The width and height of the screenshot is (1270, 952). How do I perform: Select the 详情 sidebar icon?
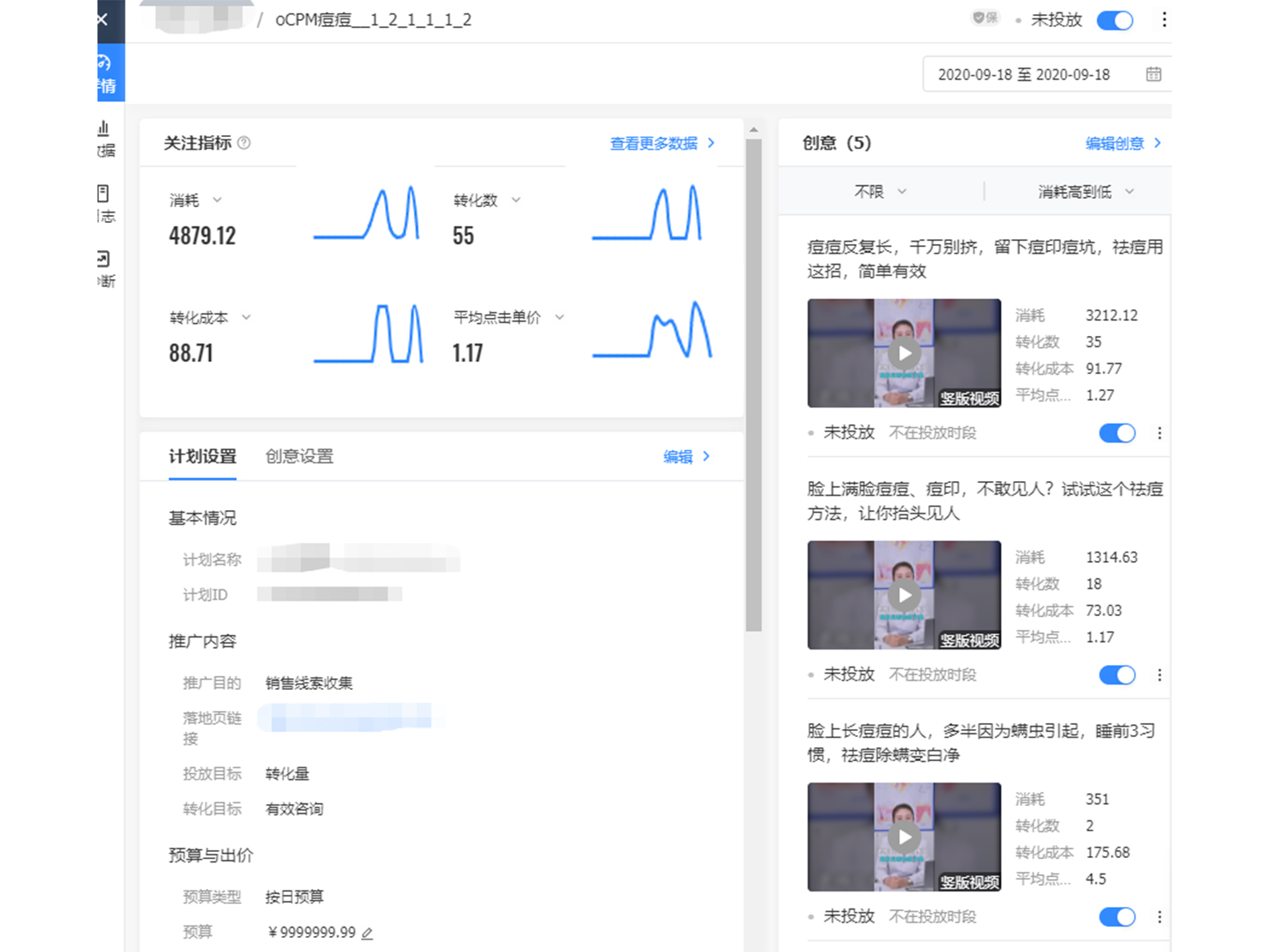[x=105, y=72]
